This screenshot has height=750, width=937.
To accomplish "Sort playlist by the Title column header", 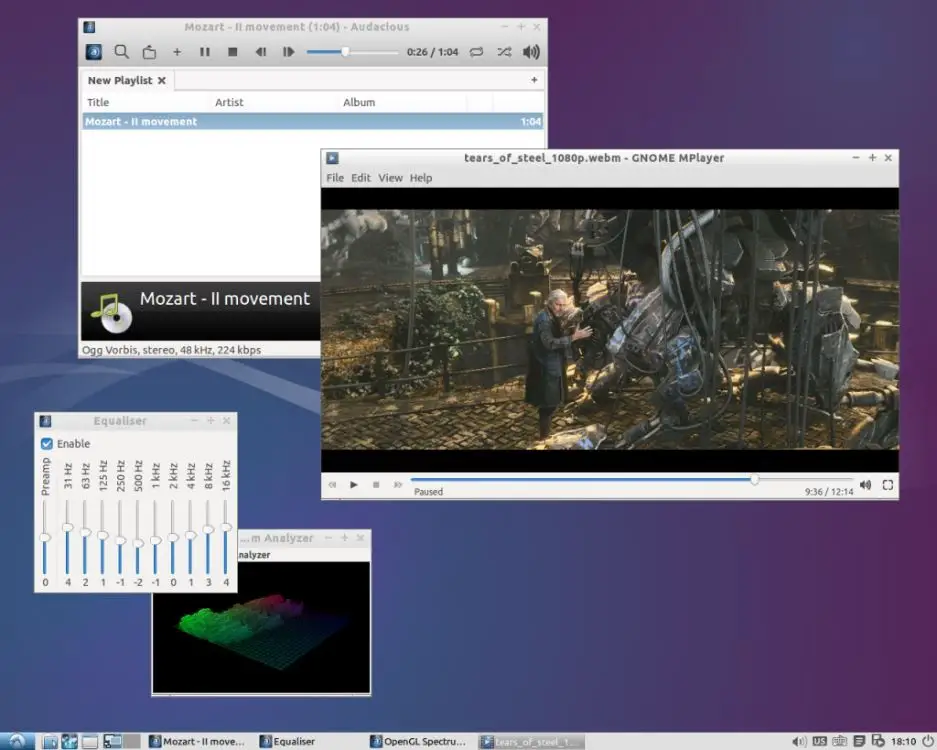I will coord(98,102).
